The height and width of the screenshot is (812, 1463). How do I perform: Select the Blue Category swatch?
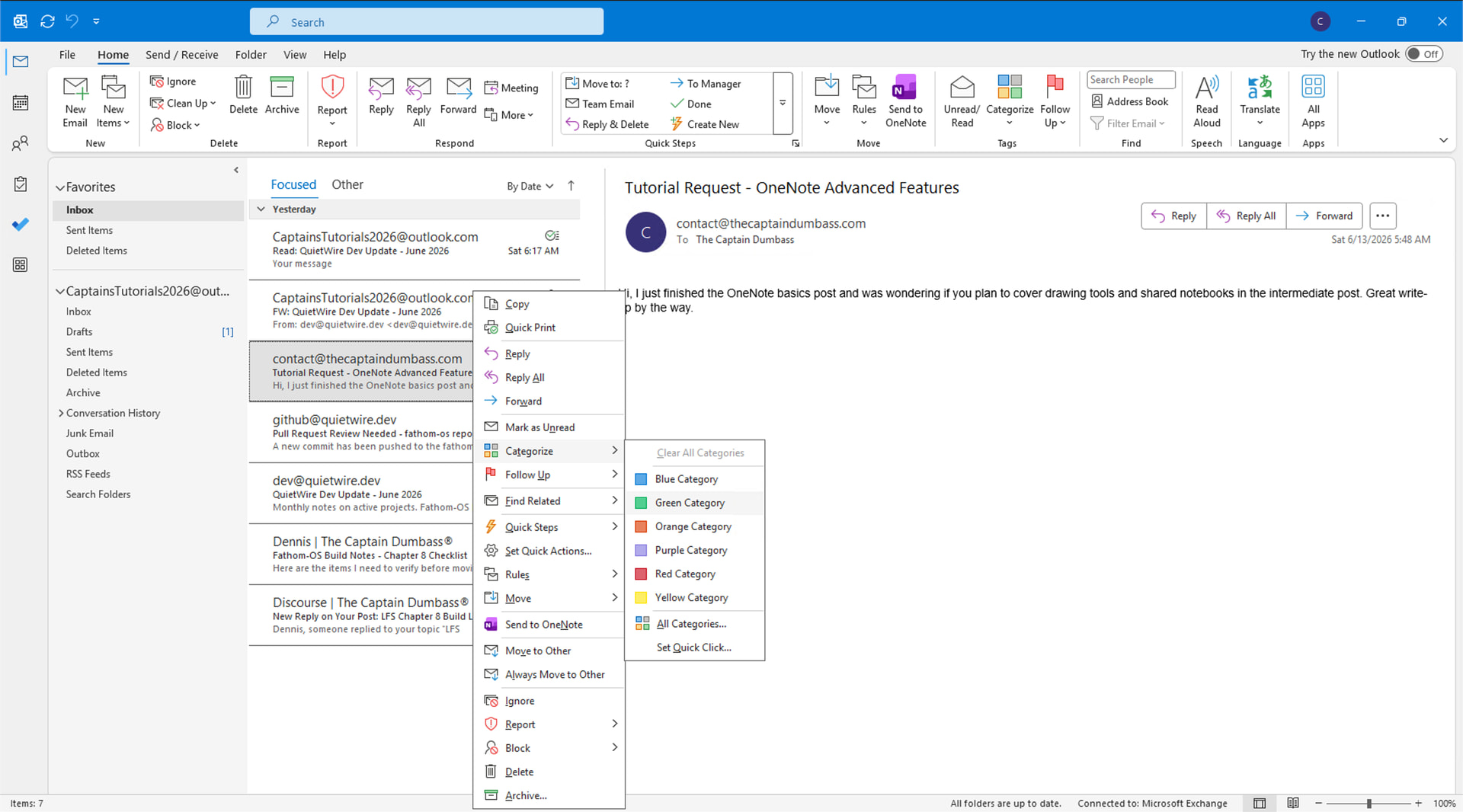[641, 479]
